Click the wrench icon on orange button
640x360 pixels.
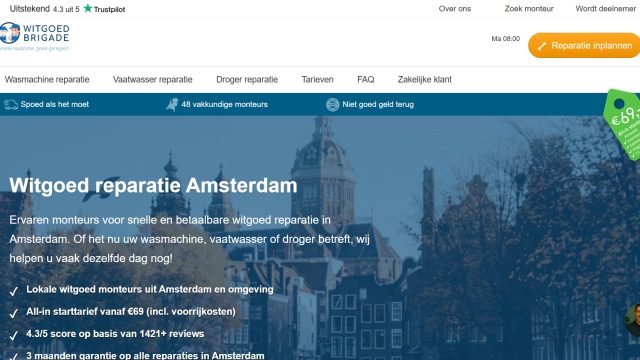(x=542, y=46)
